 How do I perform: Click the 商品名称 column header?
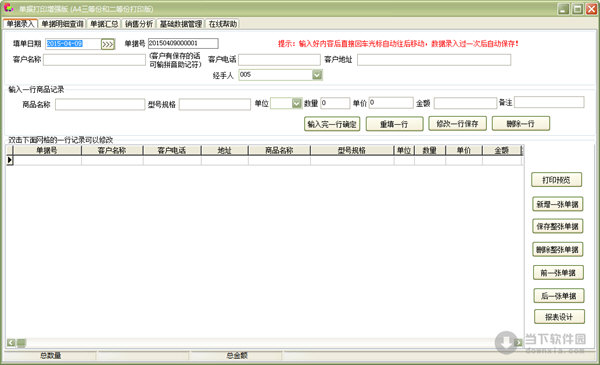(279, 150)
